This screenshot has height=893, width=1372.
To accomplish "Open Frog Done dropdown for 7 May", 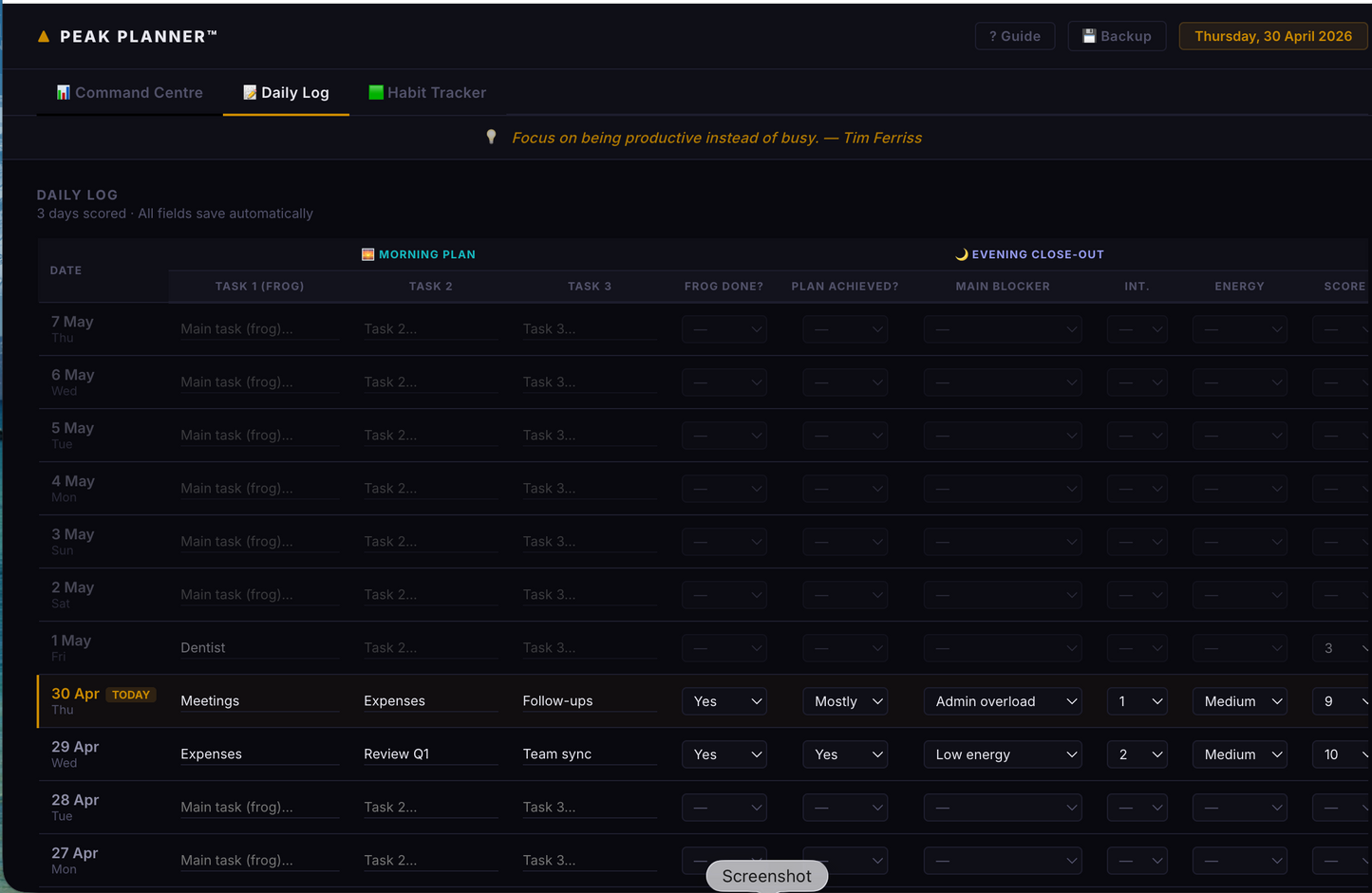I will click(x=724, y=329).
